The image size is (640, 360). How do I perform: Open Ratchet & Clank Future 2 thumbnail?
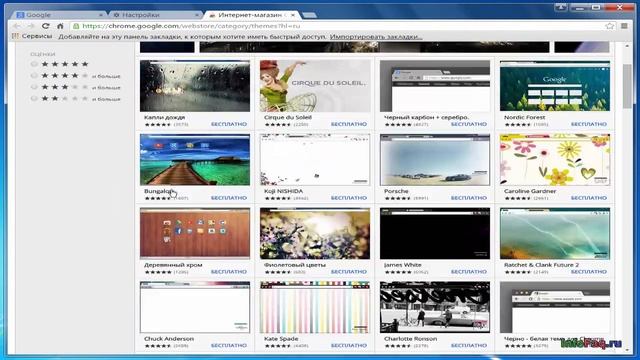point(555,233)
